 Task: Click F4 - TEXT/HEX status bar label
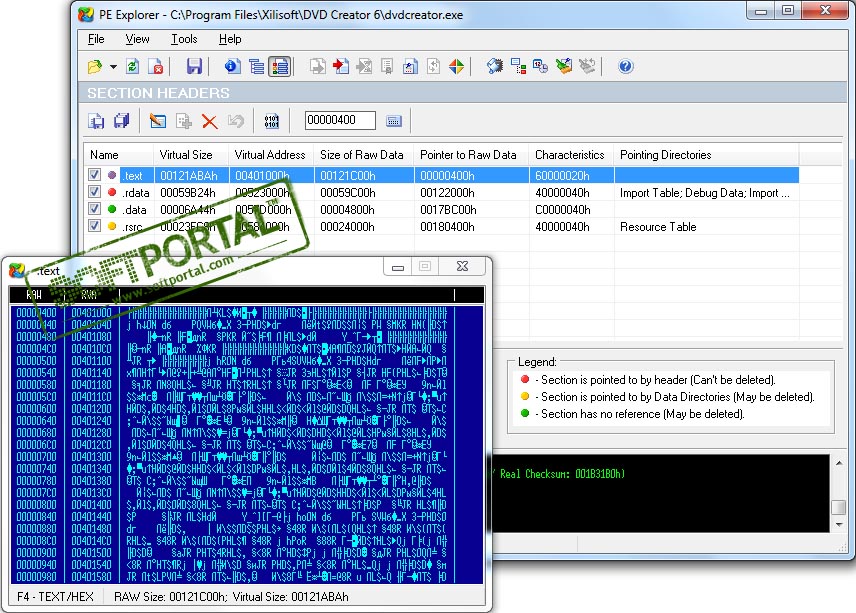55,597
